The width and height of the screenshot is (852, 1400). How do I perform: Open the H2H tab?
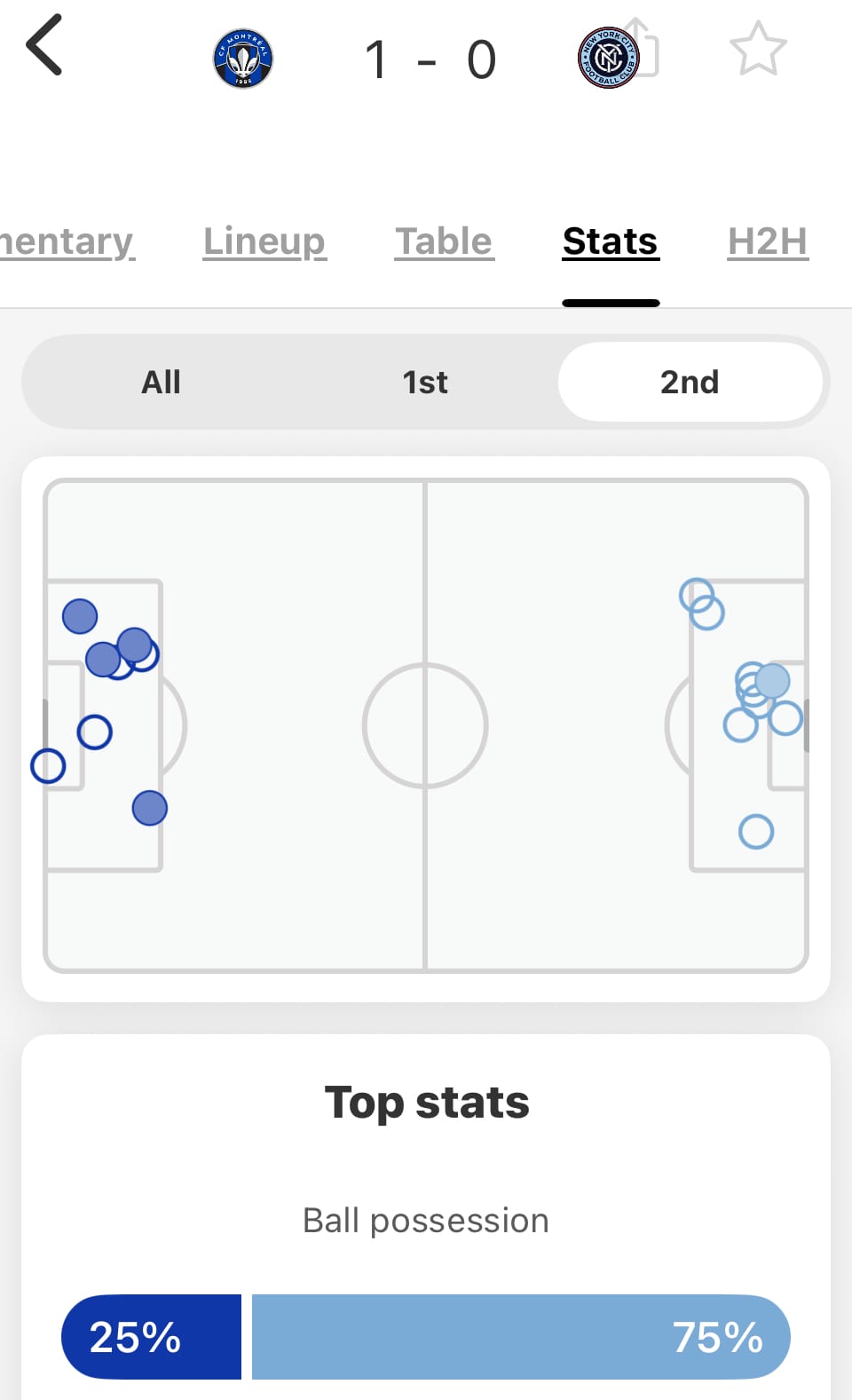pos(768,241)
